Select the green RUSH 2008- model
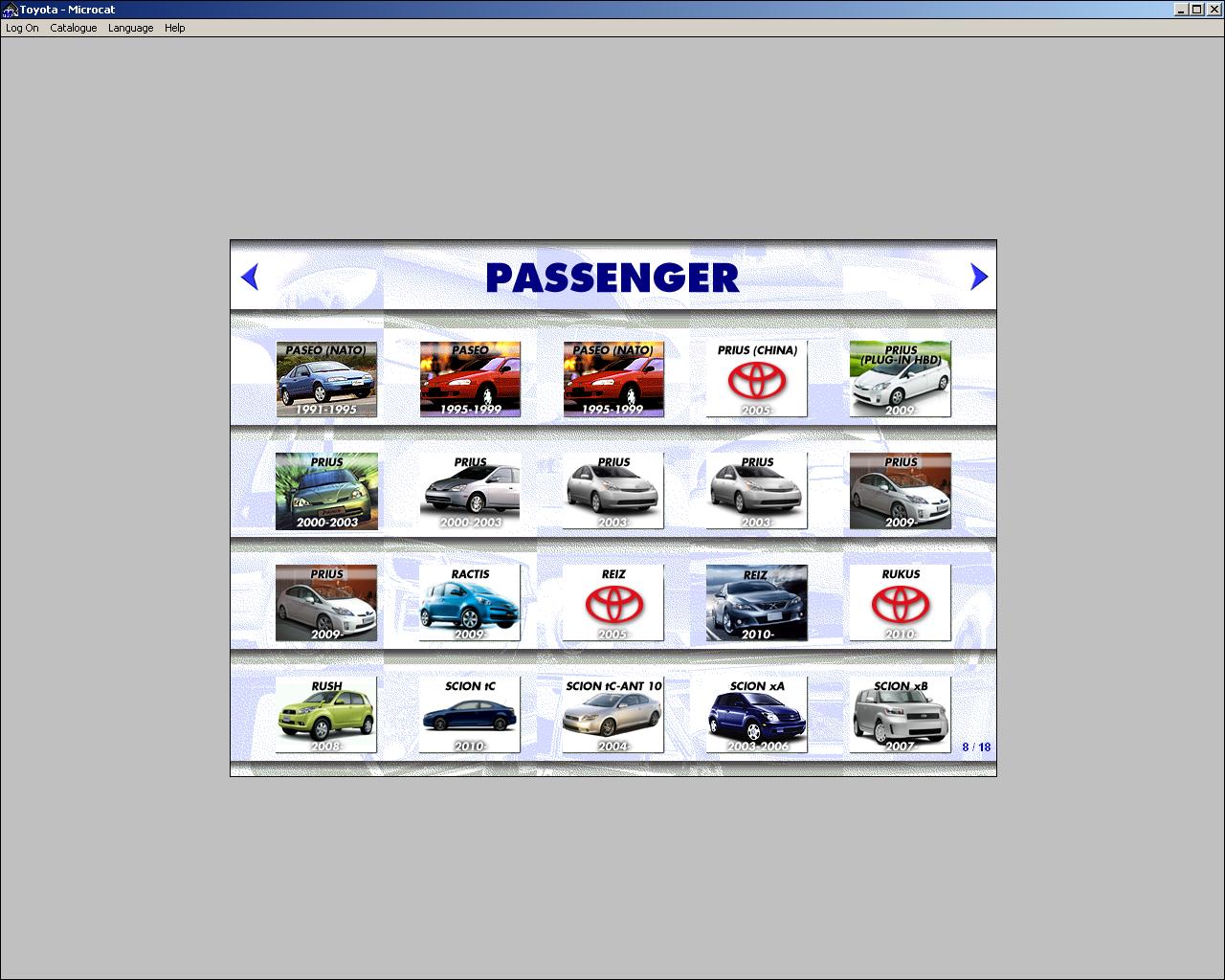This screenshot has width=1225, height=980. click(x=326, y=715)
